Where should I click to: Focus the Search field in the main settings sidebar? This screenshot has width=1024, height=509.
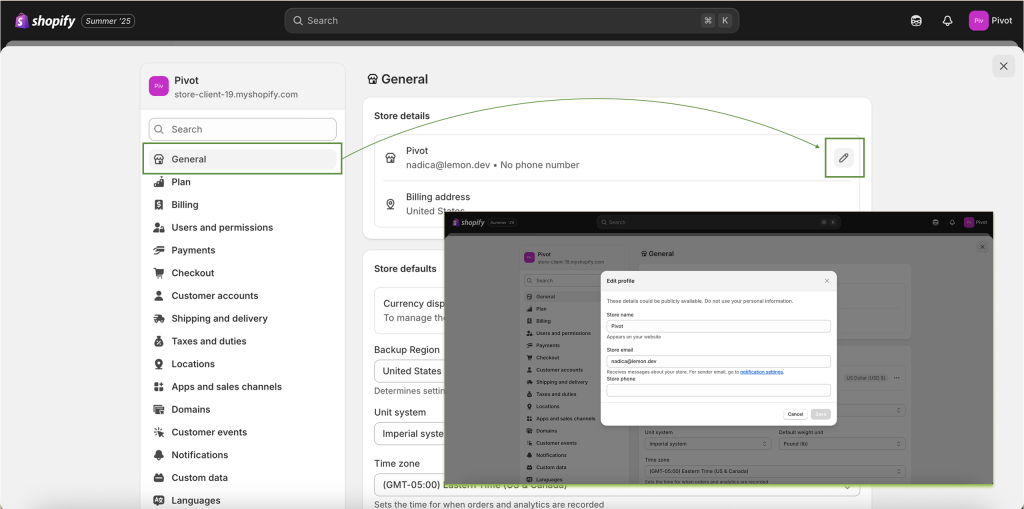tap(242, 129)
